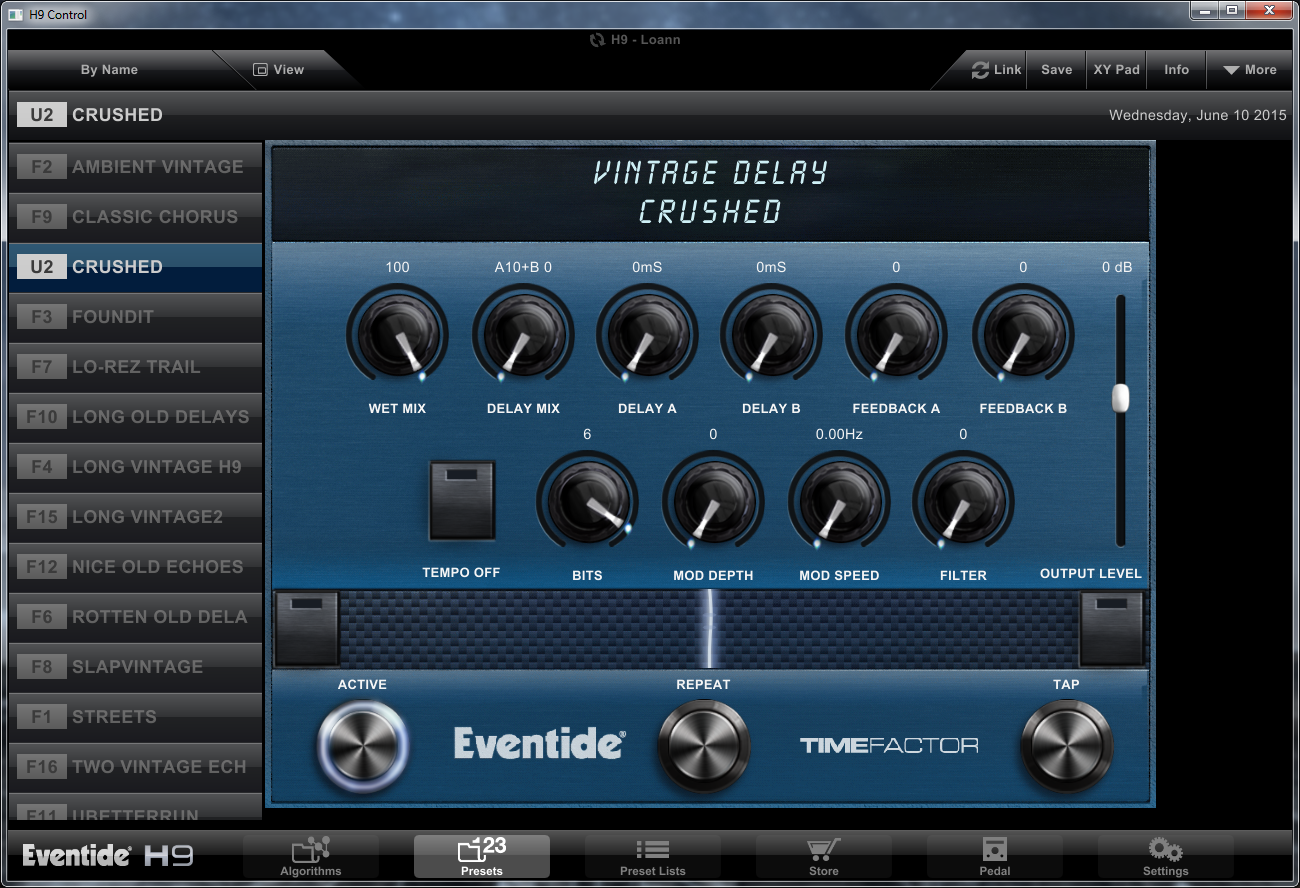
Task: Click the Link sync button
Action: tap(996, 70)
